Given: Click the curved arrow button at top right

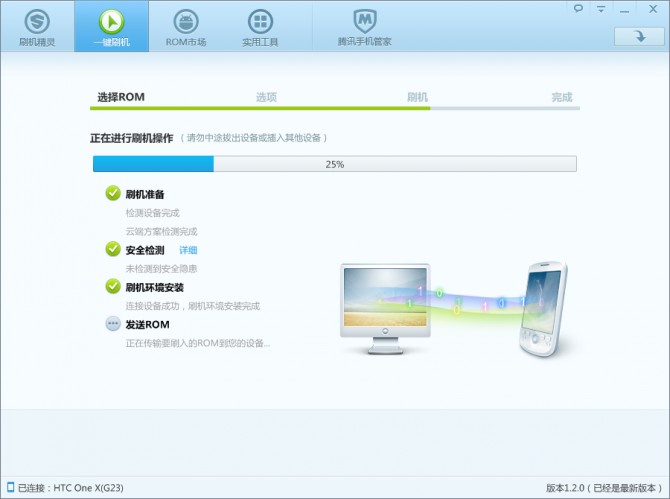Looking at the screenshot, I should (639, 36).
